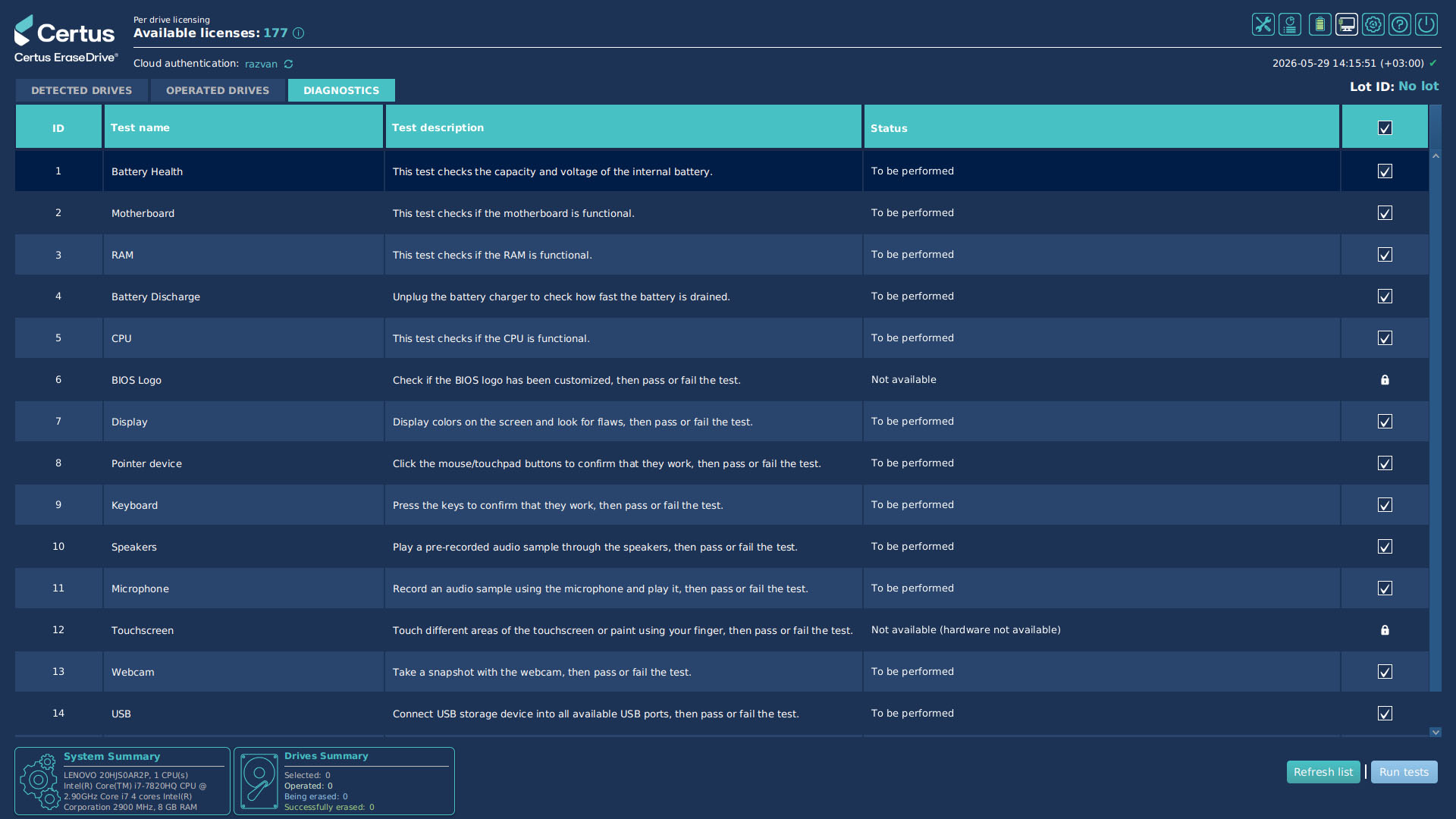Uncheck the Battery Health test checkbox
1456x819 pixels.
click(x=1385, y=171)
